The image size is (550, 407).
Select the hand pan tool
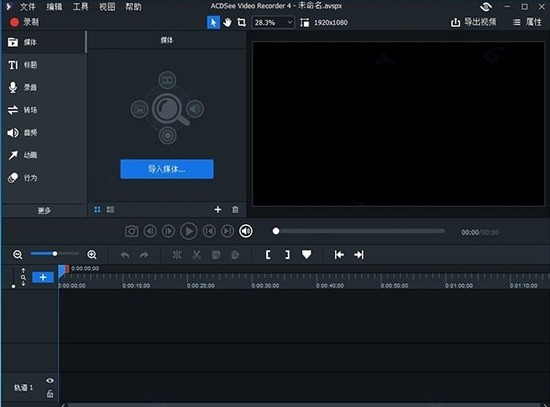click(x=227, y=23)
